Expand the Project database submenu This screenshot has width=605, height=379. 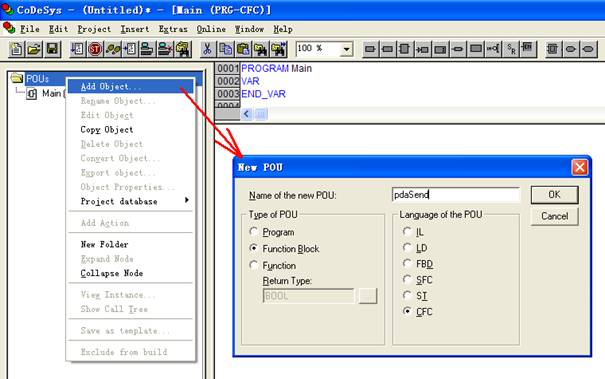(x=130, y=201)
